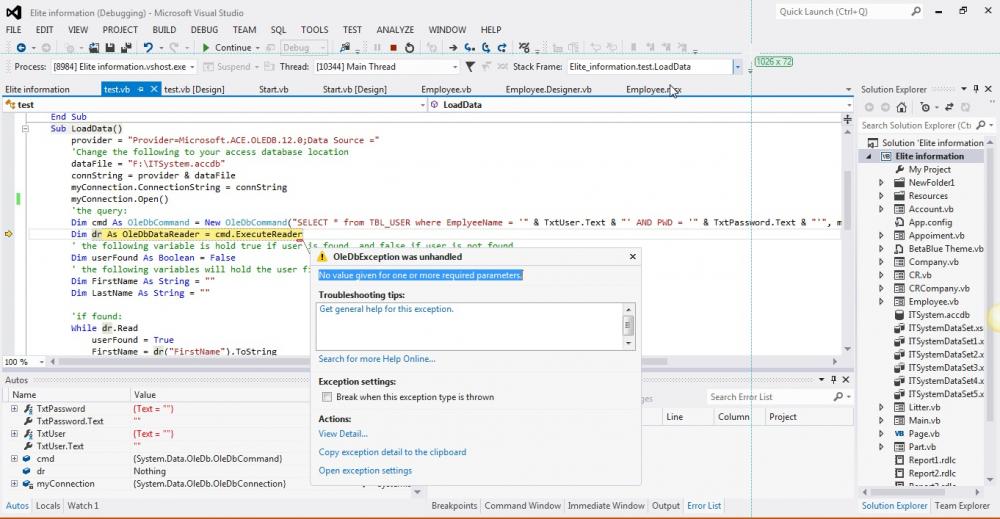The width and height of the screenshot is (1000, 519).
Task: Switch to the Locals tab
Action: tap(48, 506)
